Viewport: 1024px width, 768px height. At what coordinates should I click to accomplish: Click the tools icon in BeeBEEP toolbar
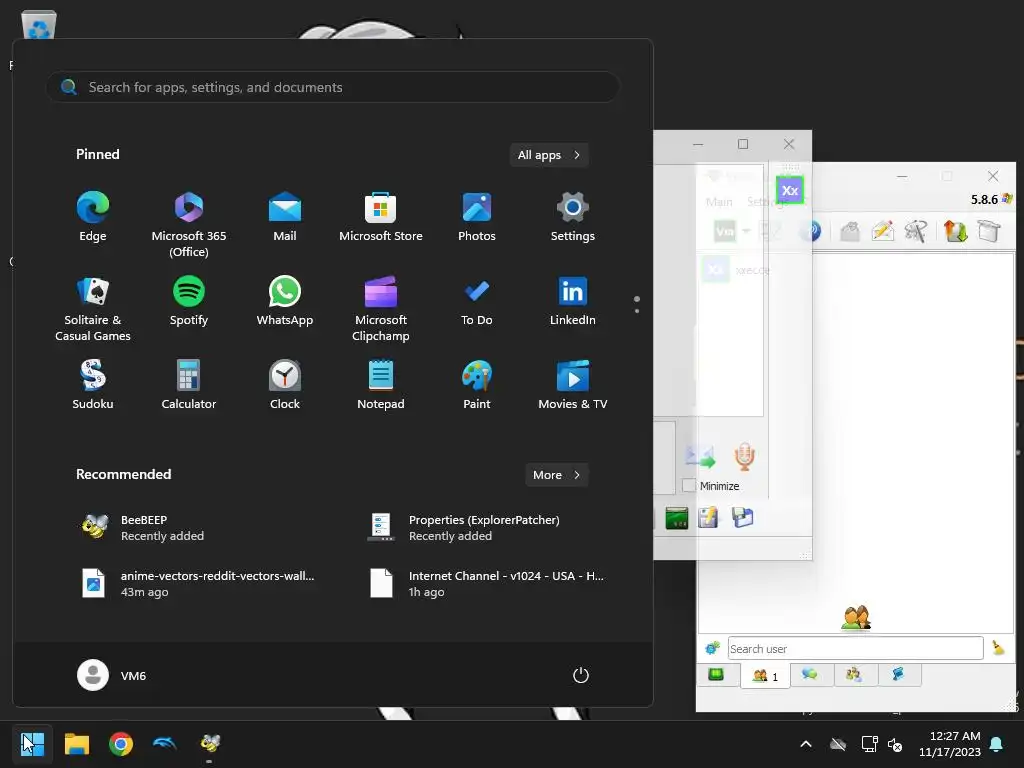click(x=916, y=231)
